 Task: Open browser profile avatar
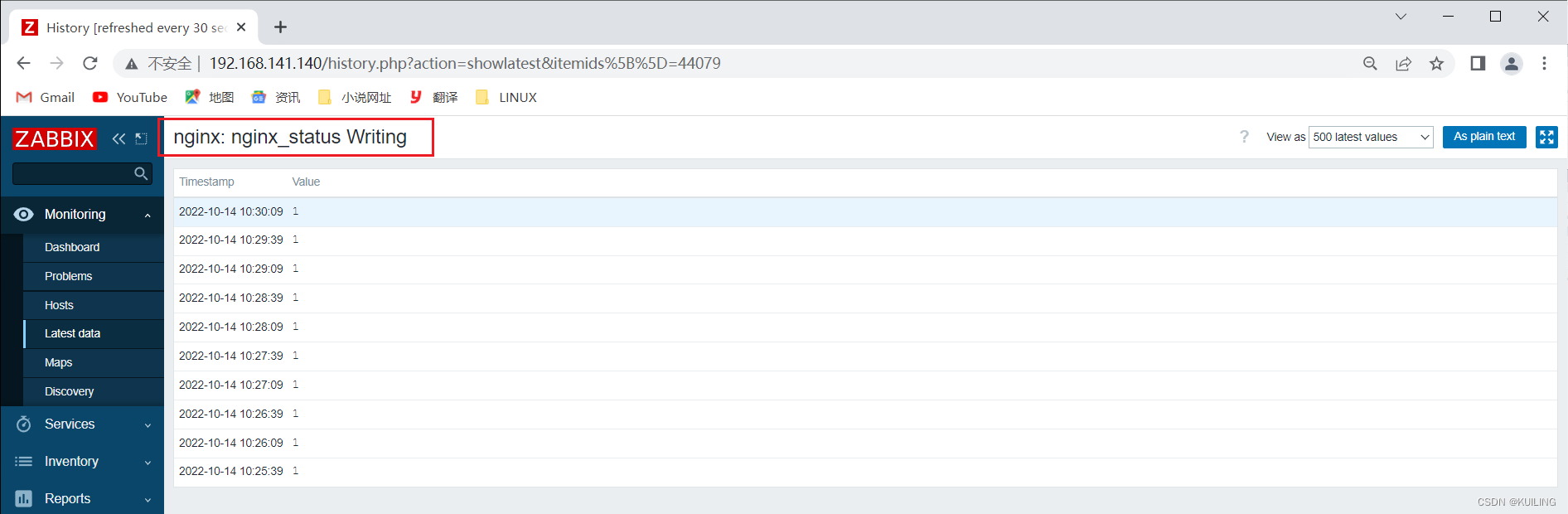pyautogui.click(x=1512, y=63)
